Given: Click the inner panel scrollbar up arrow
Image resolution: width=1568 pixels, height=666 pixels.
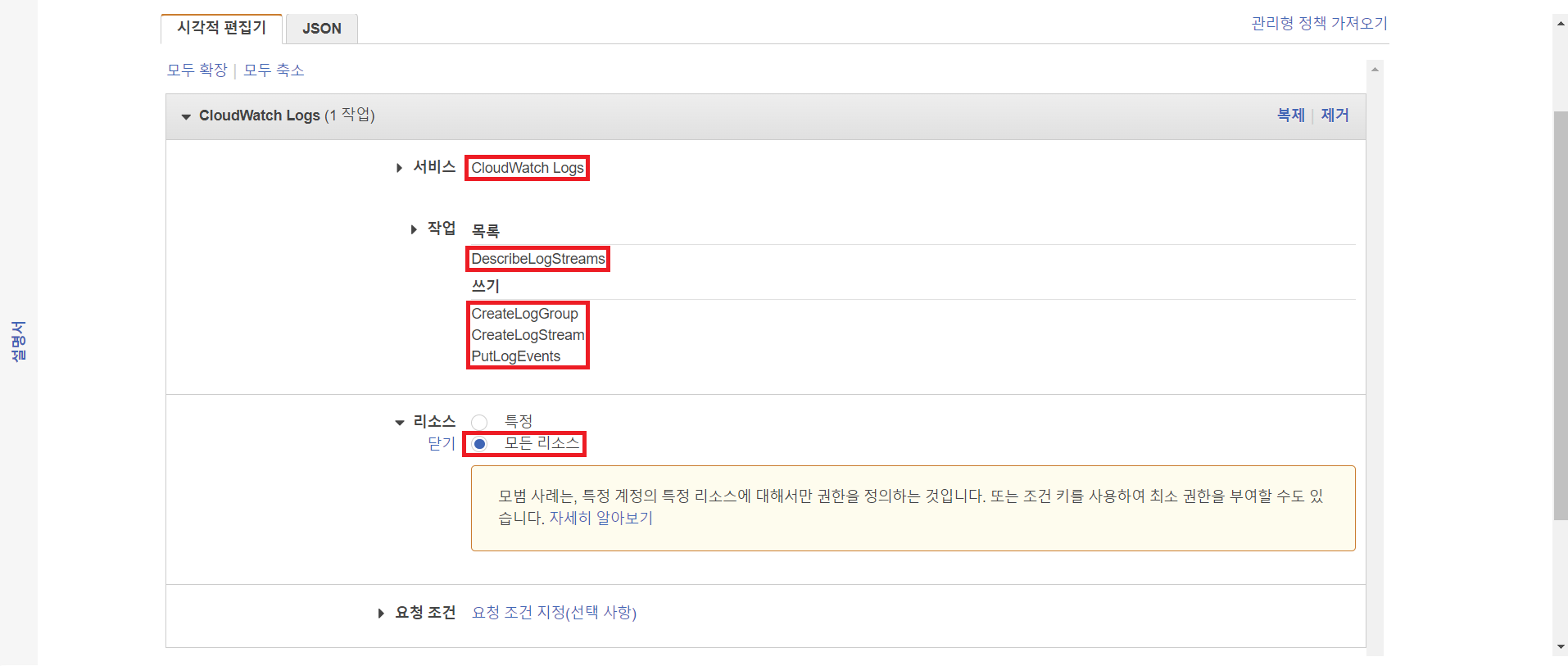Looking at the screenshot, I should click(1375, 70).
